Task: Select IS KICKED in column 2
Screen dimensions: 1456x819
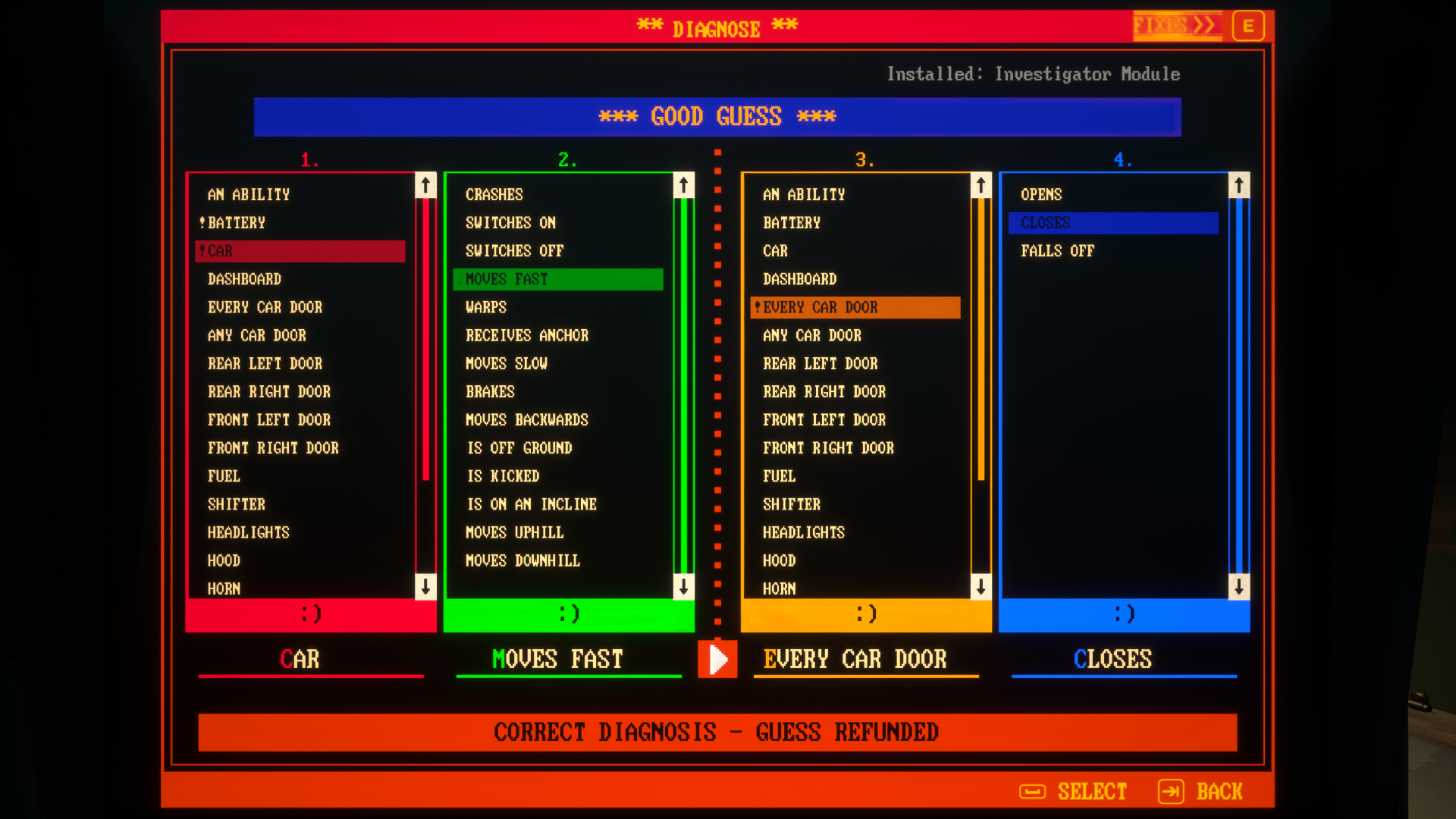Action: [x=504, y=476]
